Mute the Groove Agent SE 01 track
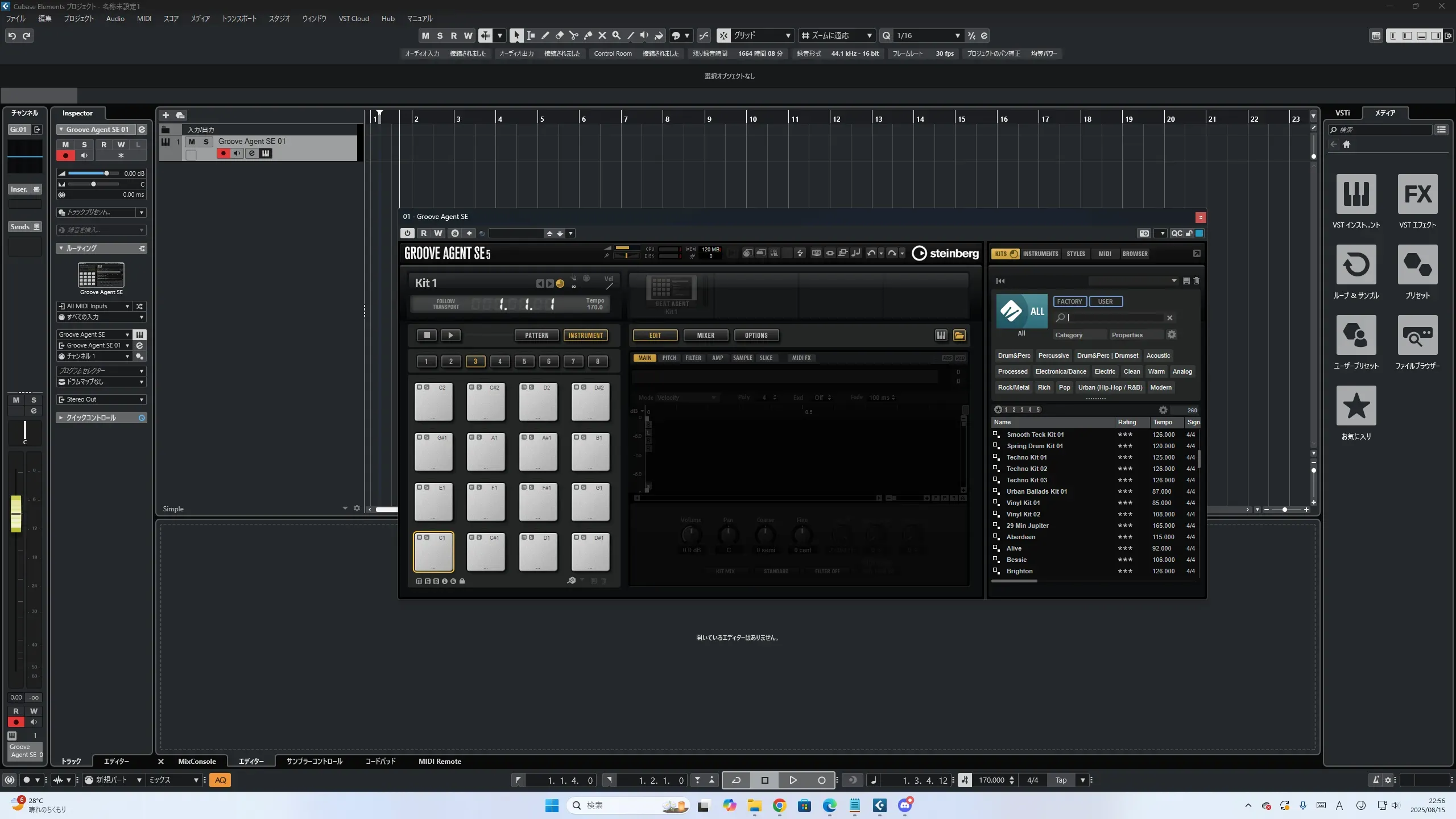1456x819 pixels. [192, 142]
